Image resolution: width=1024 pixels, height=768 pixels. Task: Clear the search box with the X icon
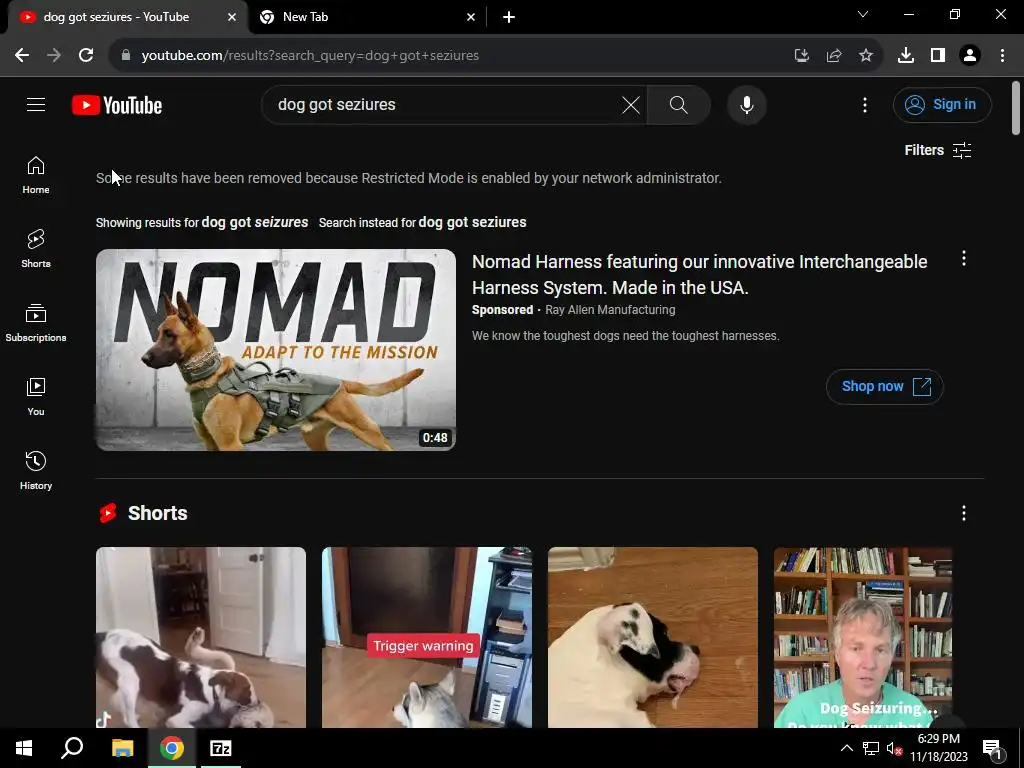(631, 104)
